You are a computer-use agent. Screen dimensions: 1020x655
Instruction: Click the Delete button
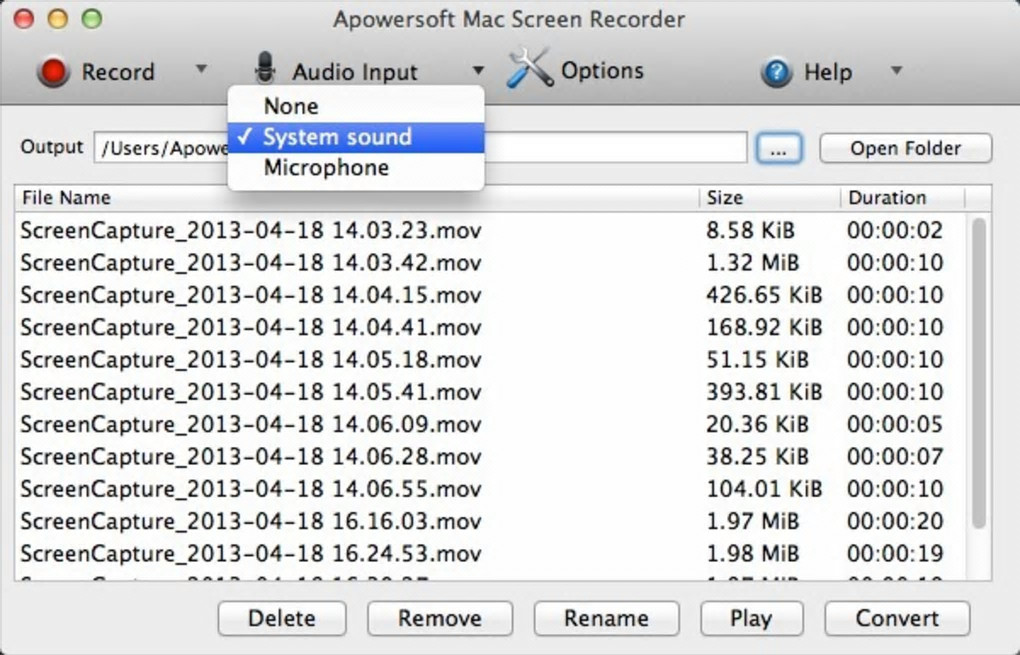click(282, 618)
